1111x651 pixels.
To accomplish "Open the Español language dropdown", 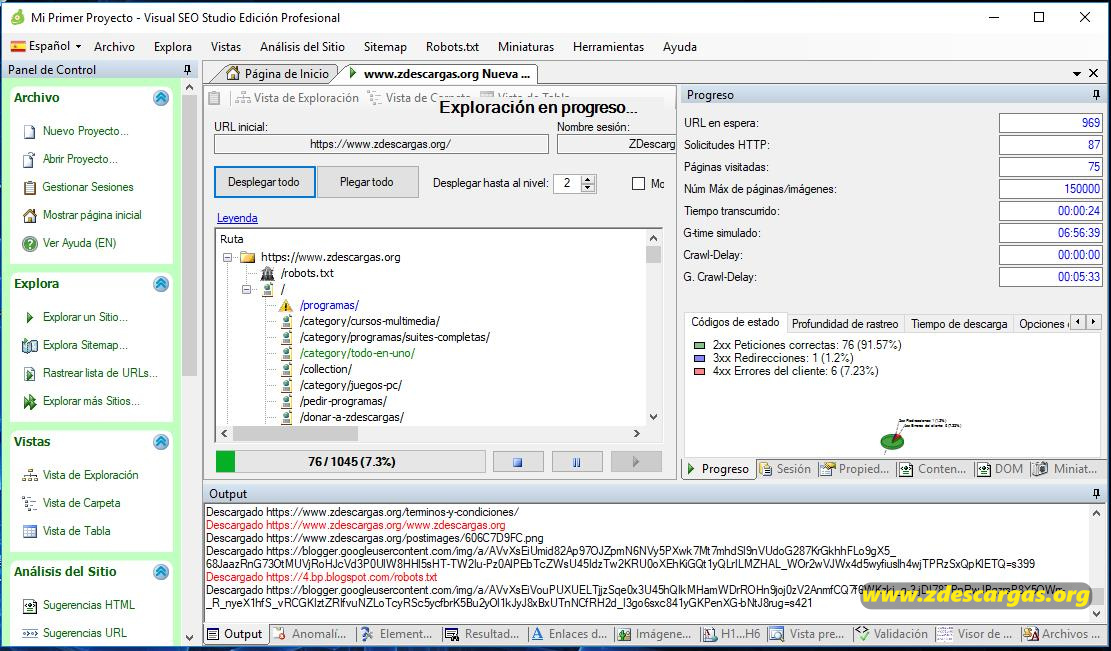I will (46, 46).
